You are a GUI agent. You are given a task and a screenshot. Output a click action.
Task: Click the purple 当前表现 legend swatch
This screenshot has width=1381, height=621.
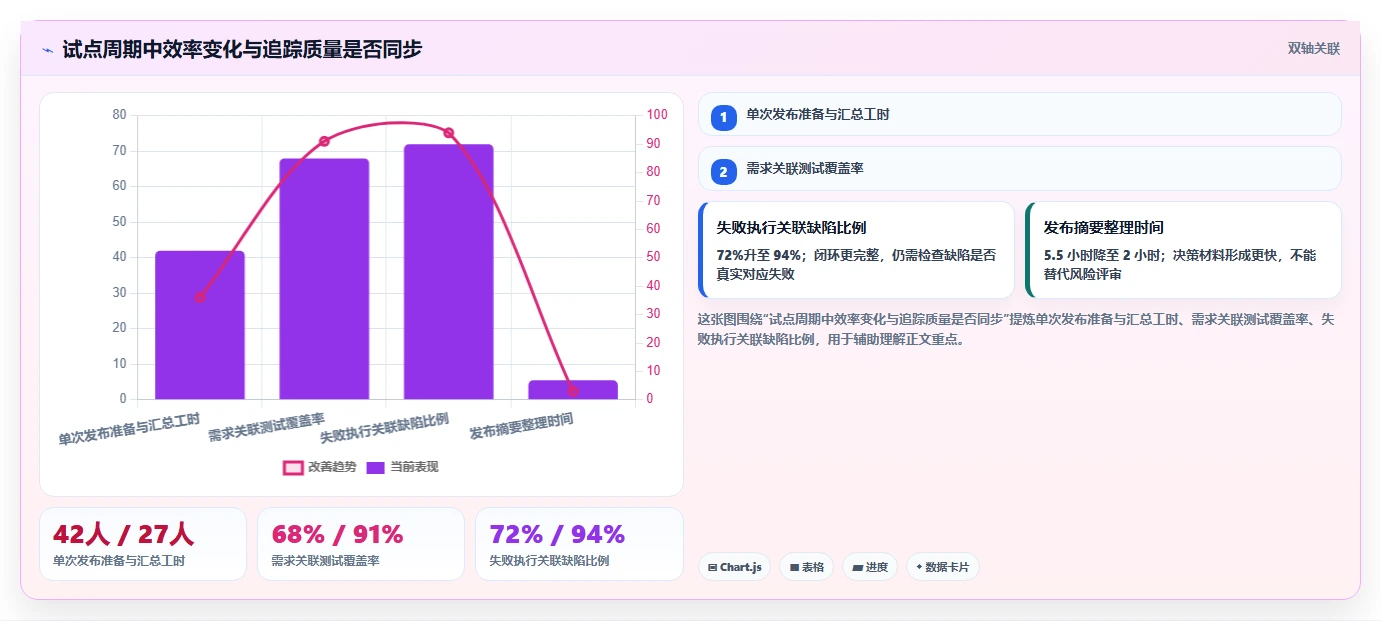(x=376, y=467)
